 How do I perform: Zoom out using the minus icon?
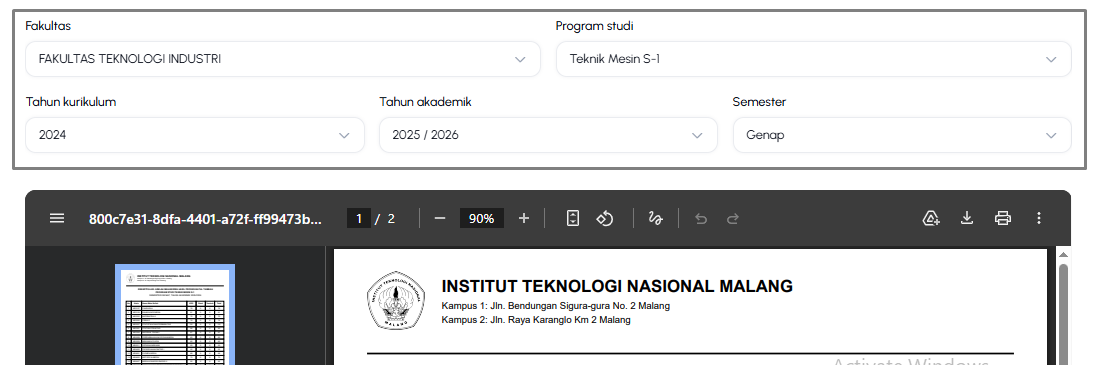tap(440, 218)
